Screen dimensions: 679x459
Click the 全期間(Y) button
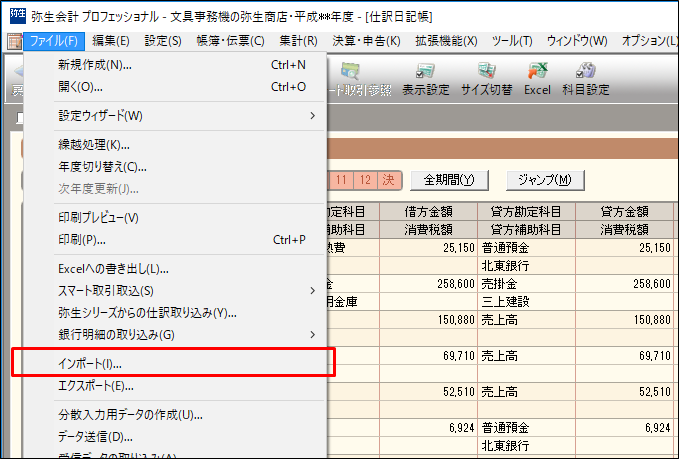[449, 180]
